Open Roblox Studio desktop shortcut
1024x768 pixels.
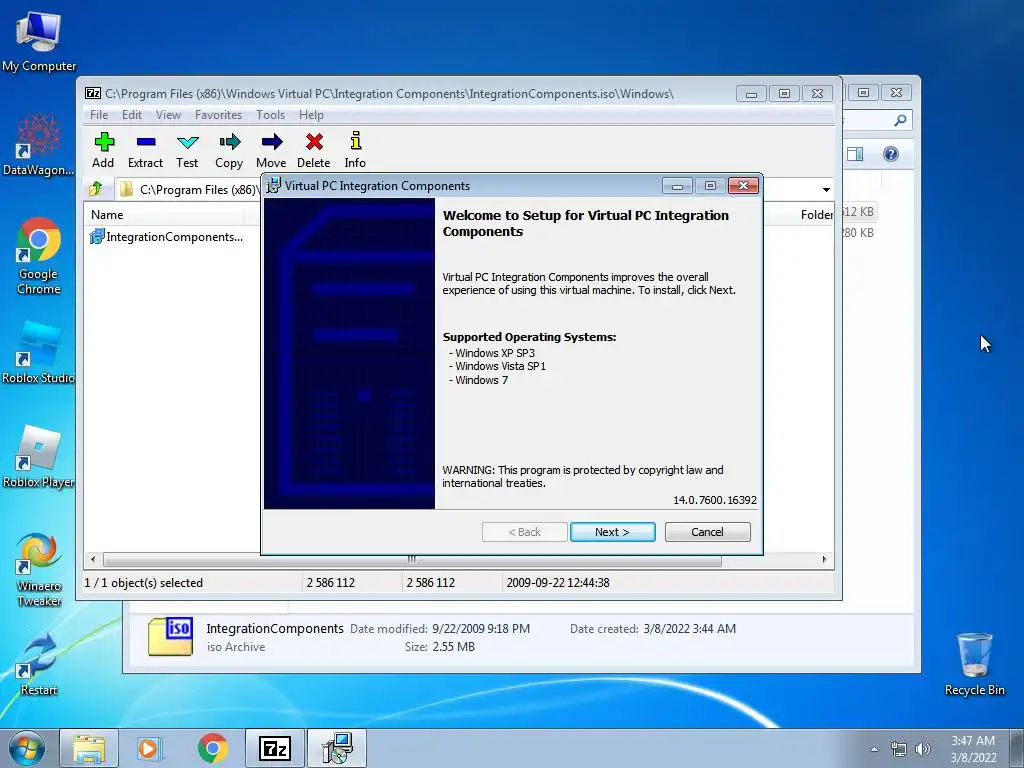39,352
